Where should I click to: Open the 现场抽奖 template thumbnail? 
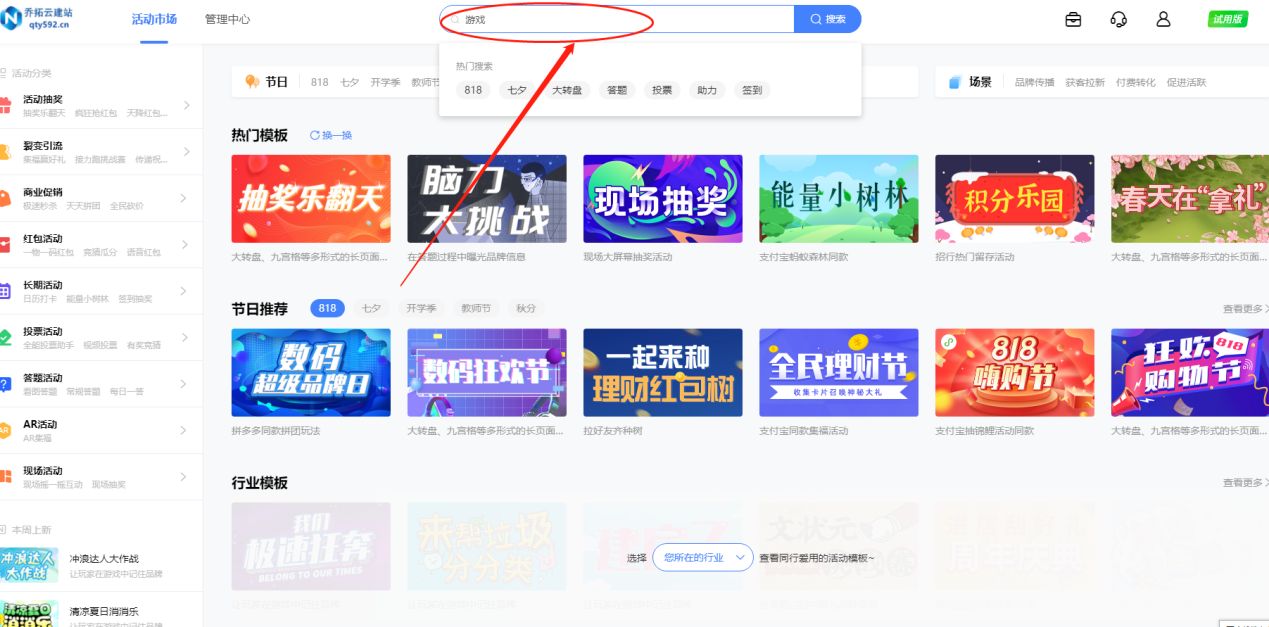pos(662,197)
